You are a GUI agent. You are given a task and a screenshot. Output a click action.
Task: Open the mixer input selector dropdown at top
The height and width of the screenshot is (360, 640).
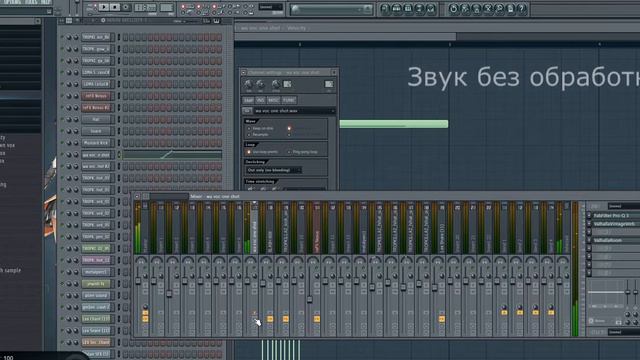624,206
